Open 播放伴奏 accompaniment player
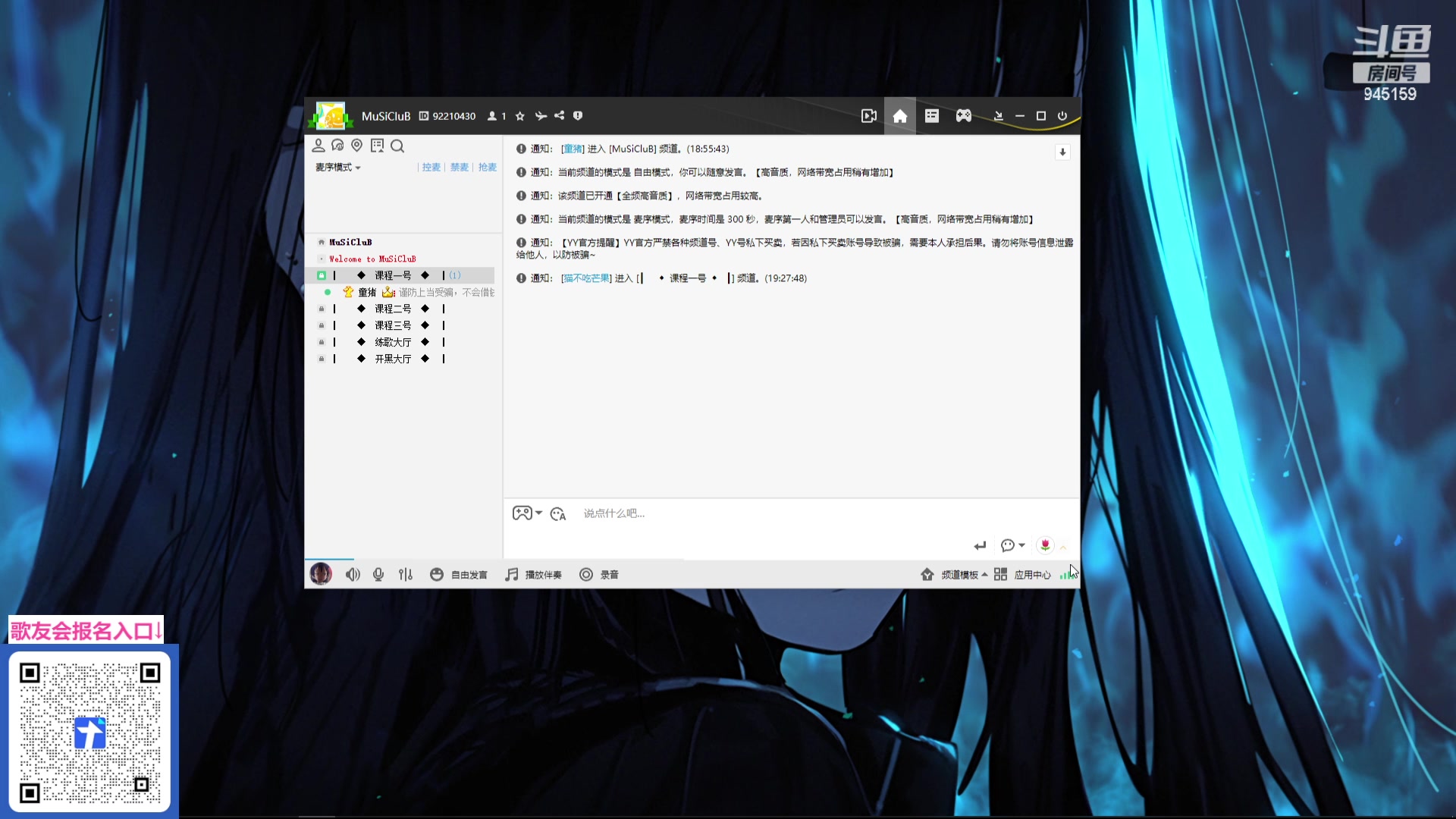 pyautogui.click(x=534, y=575)
